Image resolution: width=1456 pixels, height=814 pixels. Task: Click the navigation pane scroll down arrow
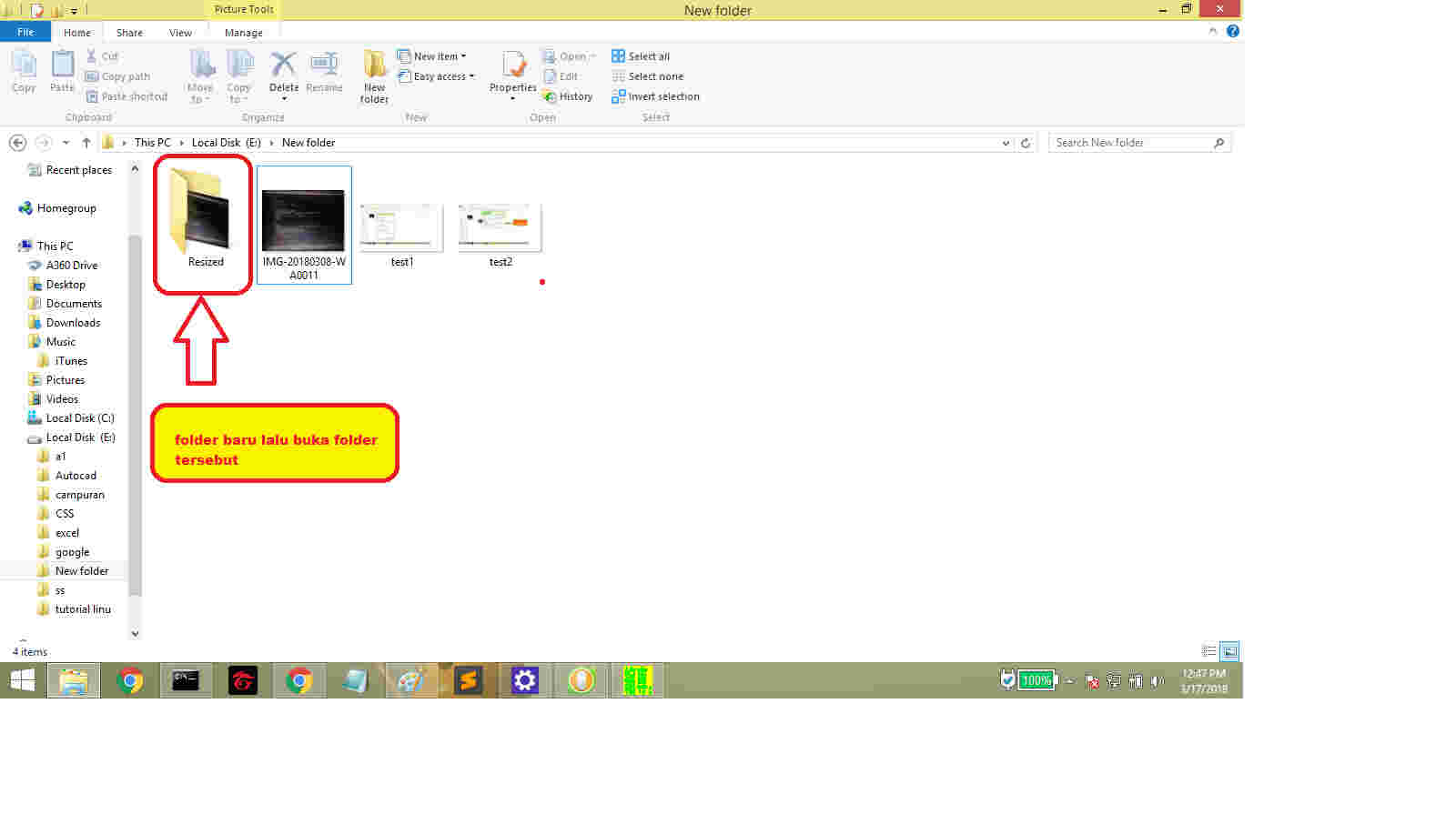(136, 634)
